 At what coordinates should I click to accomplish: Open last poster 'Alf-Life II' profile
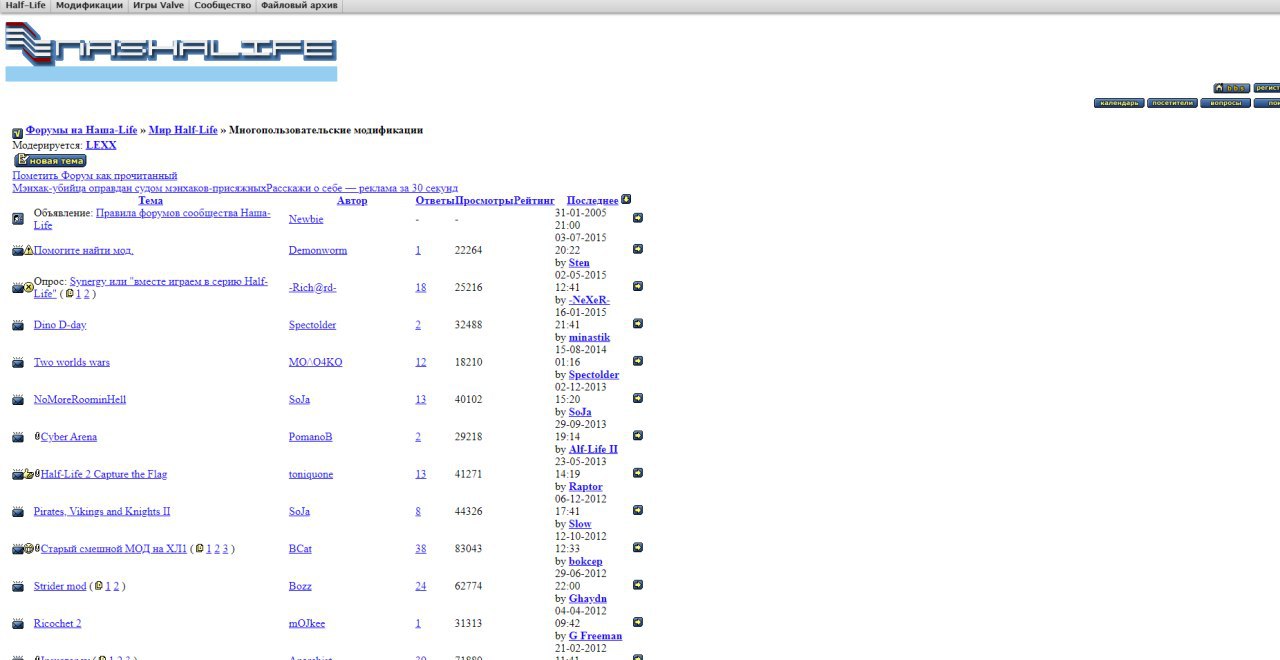(593, 449)
